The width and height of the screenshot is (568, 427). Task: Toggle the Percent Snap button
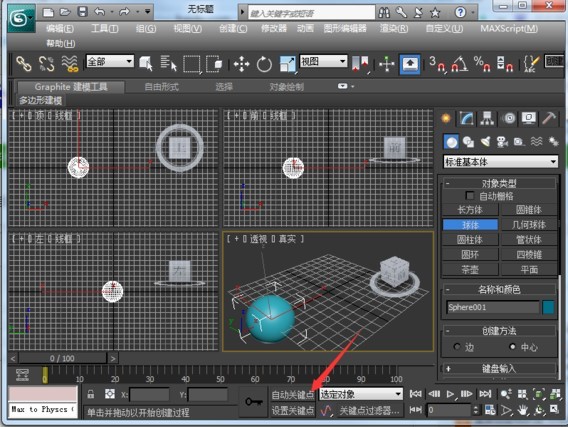(482, 64)
